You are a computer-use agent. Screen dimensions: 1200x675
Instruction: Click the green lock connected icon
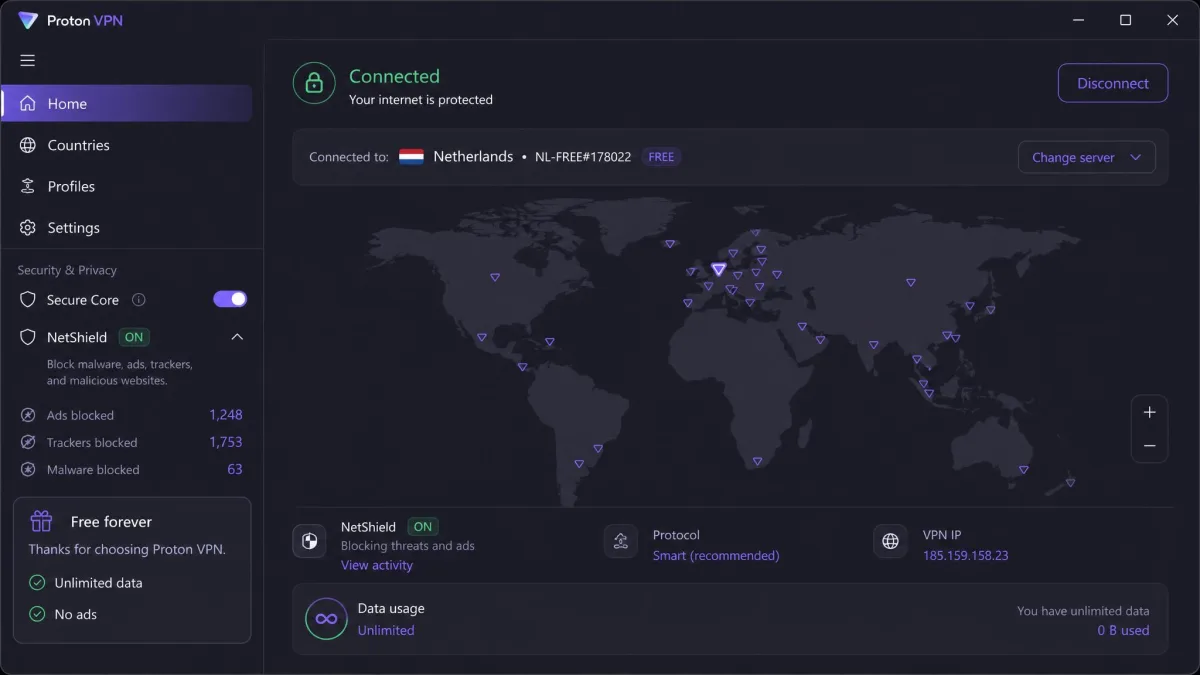point(314,84)
